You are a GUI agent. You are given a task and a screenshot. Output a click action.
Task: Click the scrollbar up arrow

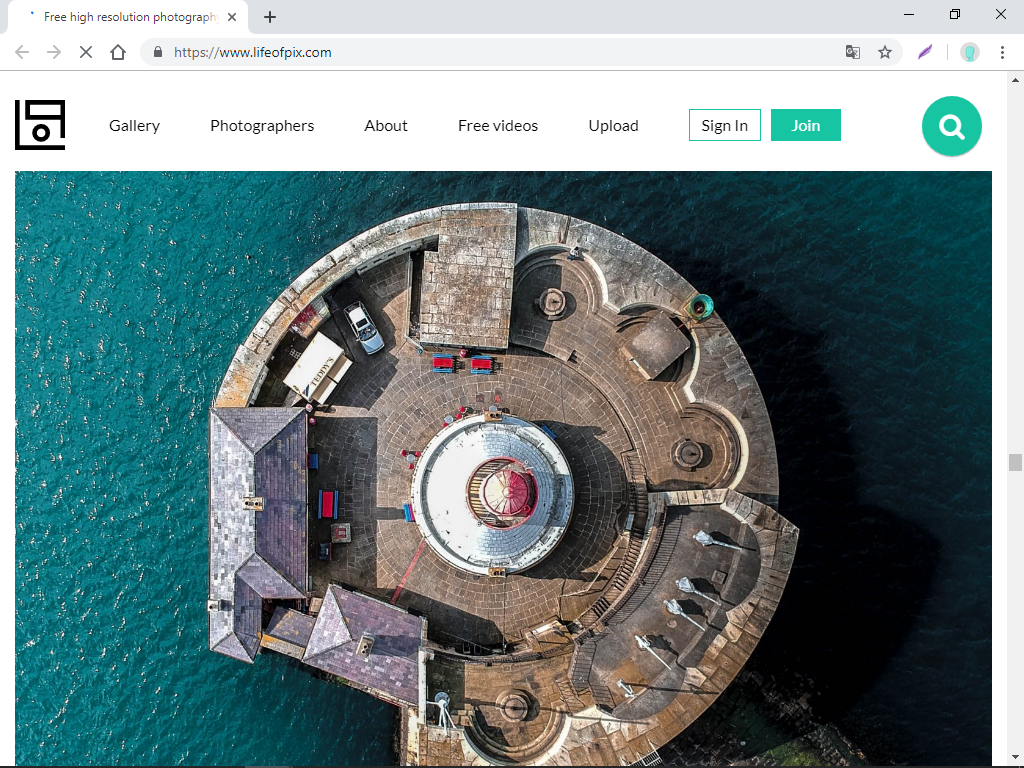(1015, 80)
